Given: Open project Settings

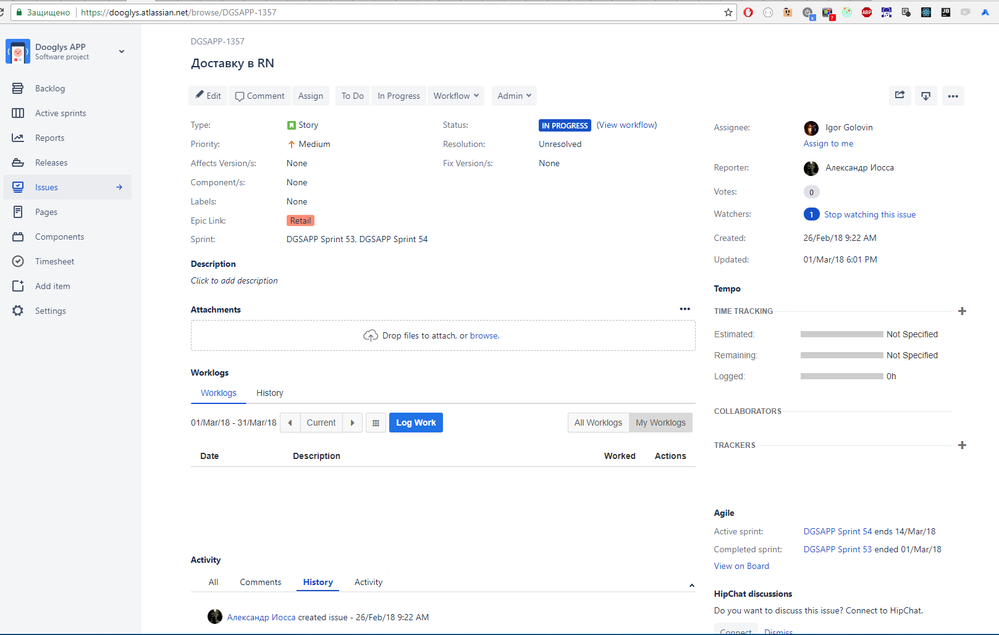Looking at the screenshot, I should pos(50,311).
